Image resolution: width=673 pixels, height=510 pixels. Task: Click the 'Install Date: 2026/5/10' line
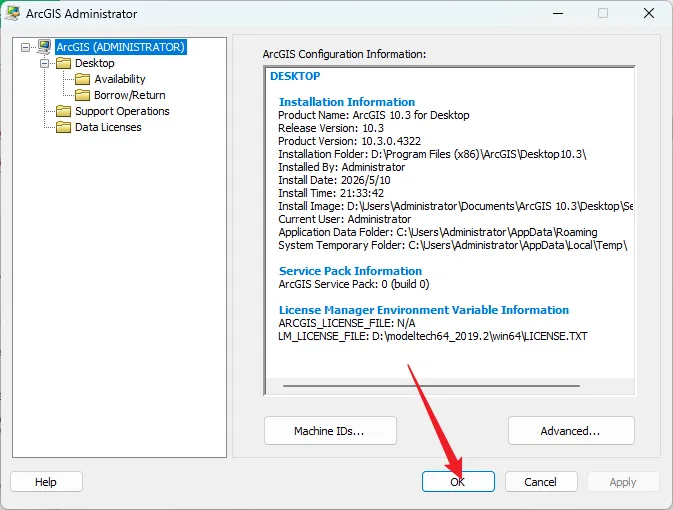334,180
